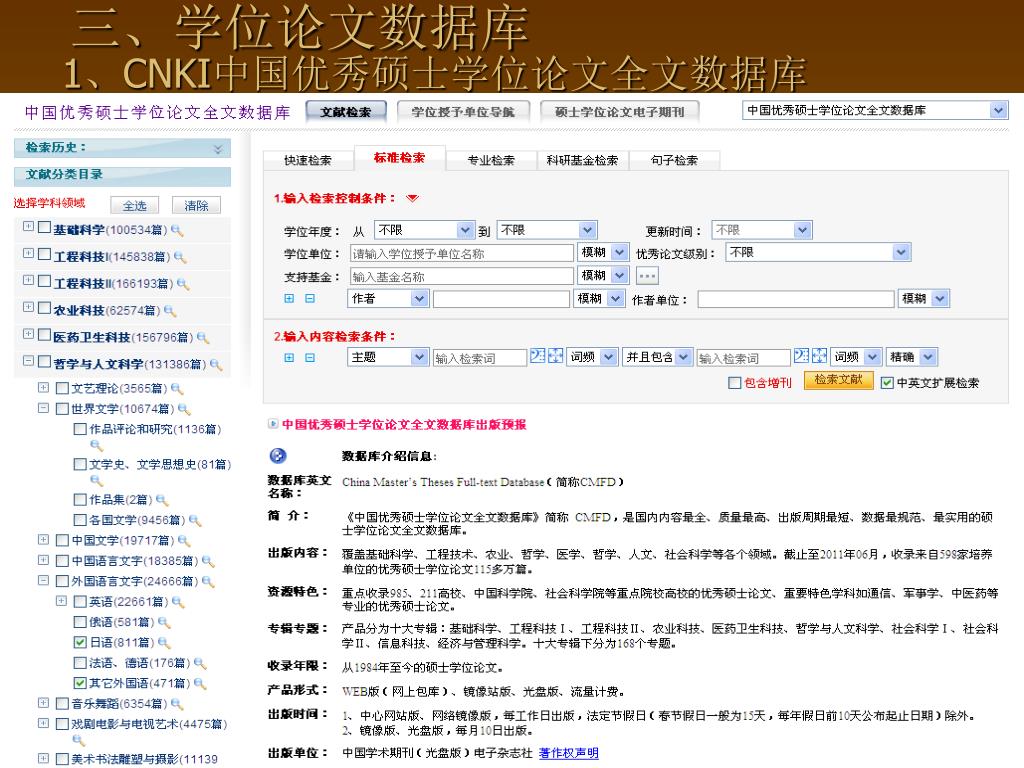The width and height of the screenshot is (1024, 768).
Task: Open the 学位授予单位导航 tab
Action: coord(463,112)
